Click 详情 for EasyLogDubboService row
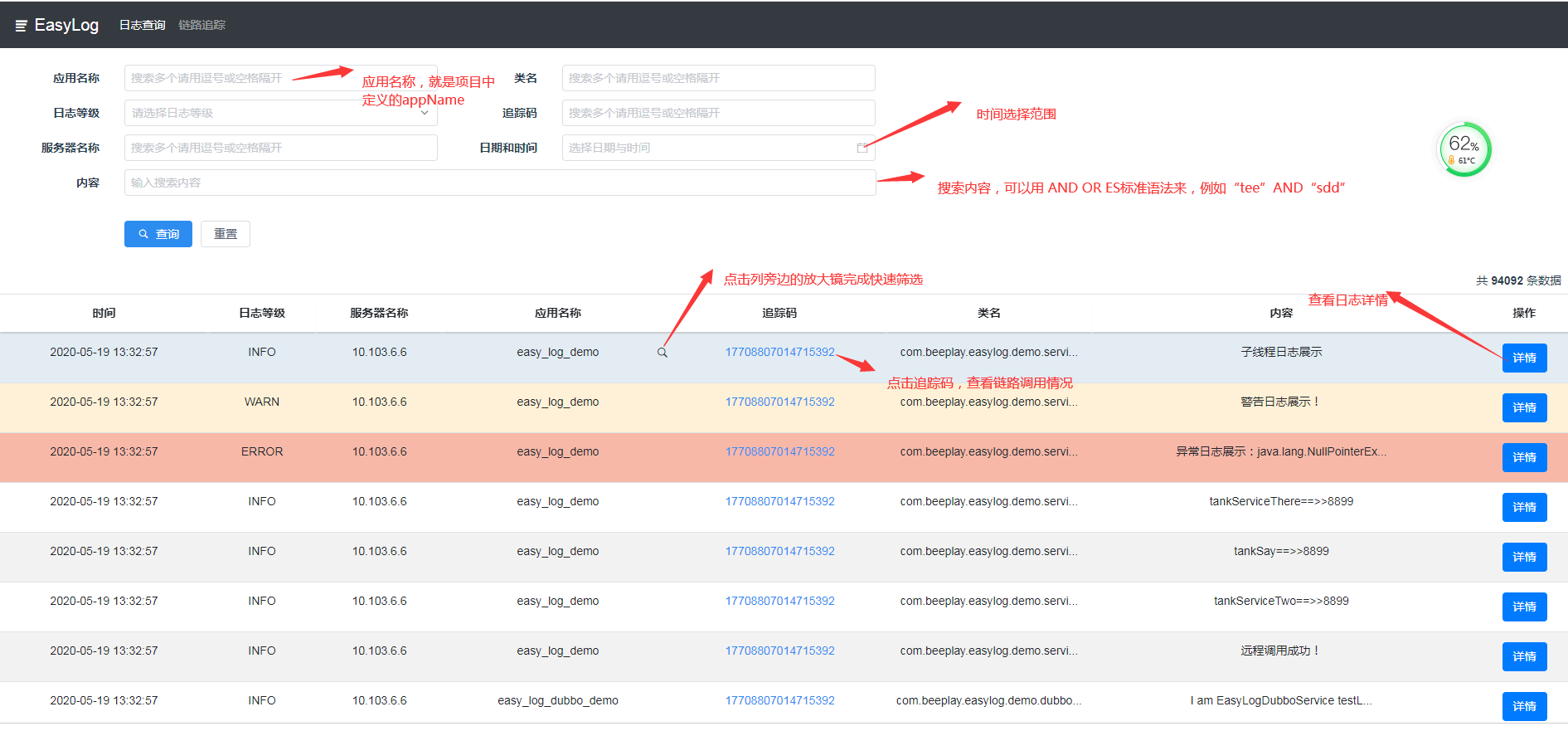The image size is (1568, 731). [x=1524, y=706]
